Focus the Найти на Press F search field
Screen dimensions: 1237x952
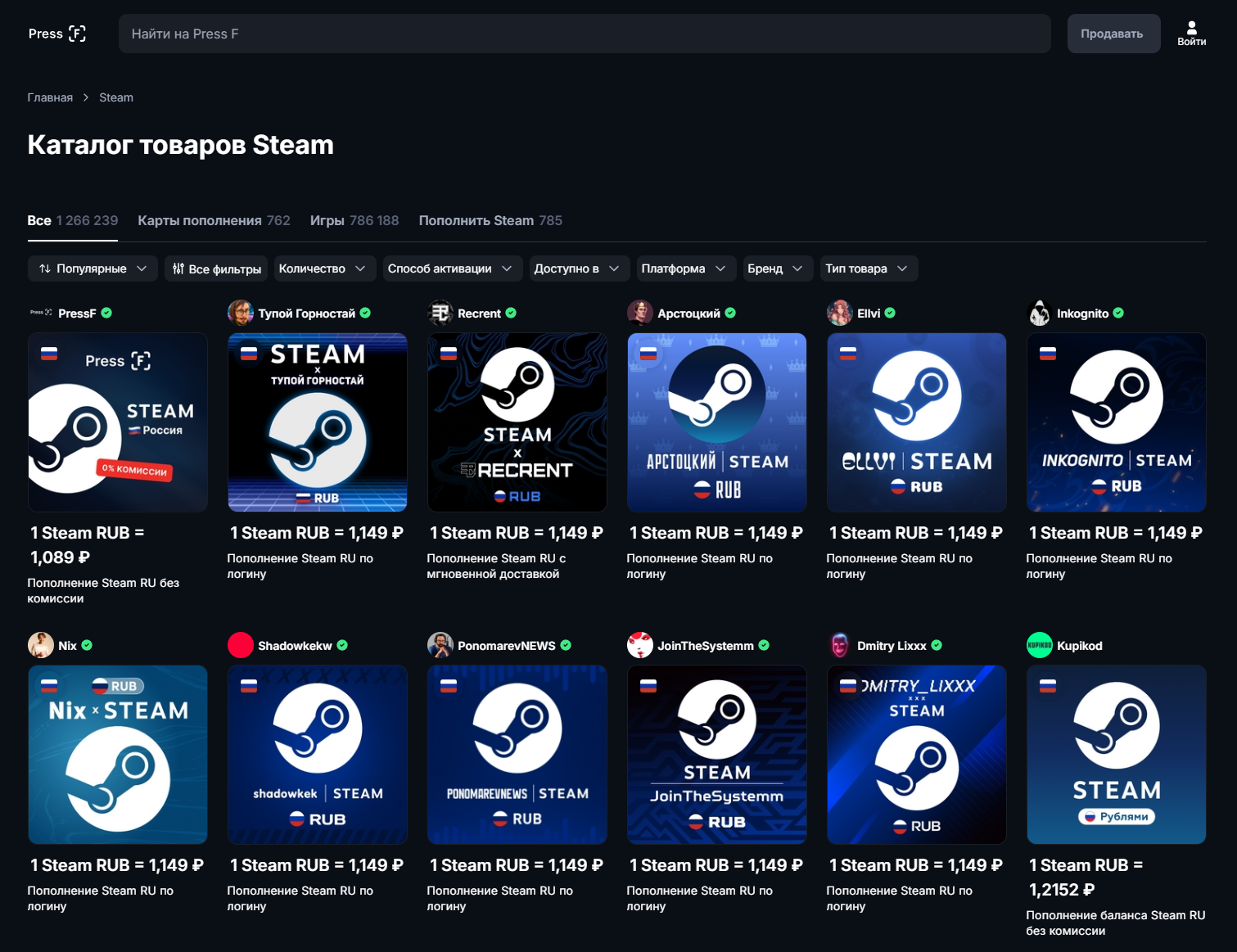click(585, 34)
